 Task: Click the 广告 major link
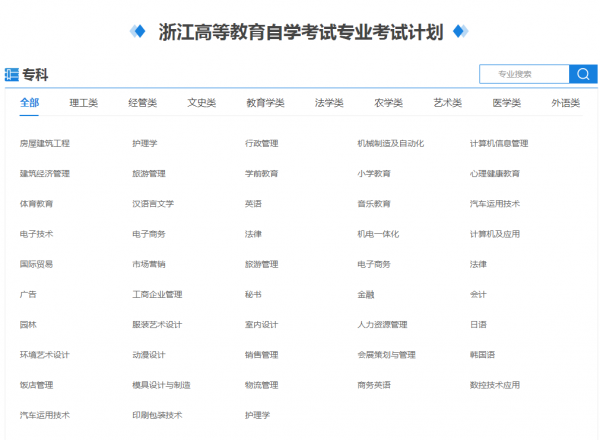[28, 295]
